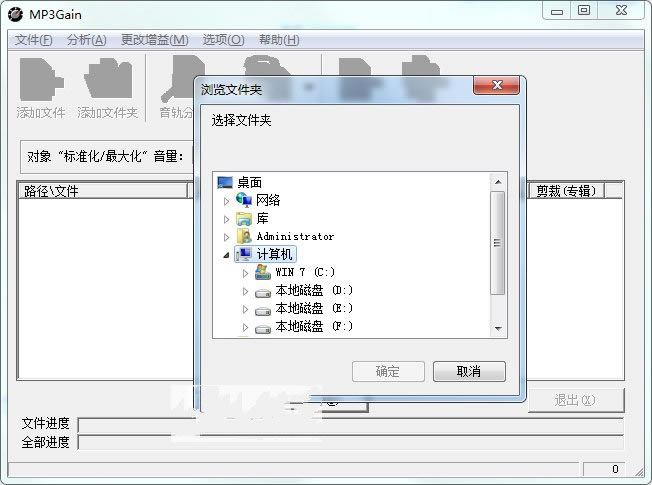The image size is (652, 485).
Task: Select 网络 text in the folder tree
Action: [268, 200]
